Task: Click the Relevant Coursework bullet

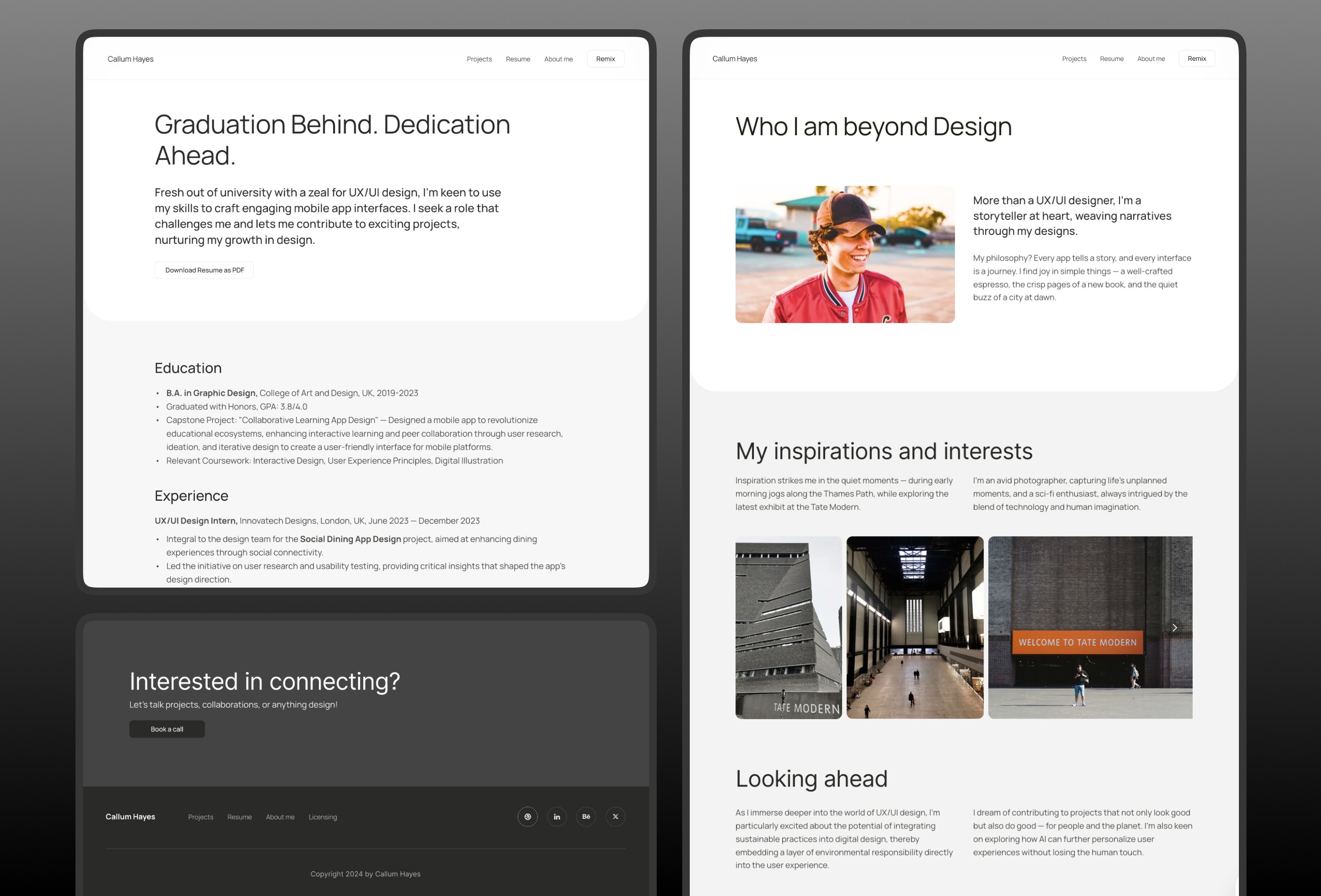Action: click(x=334, y=461)
